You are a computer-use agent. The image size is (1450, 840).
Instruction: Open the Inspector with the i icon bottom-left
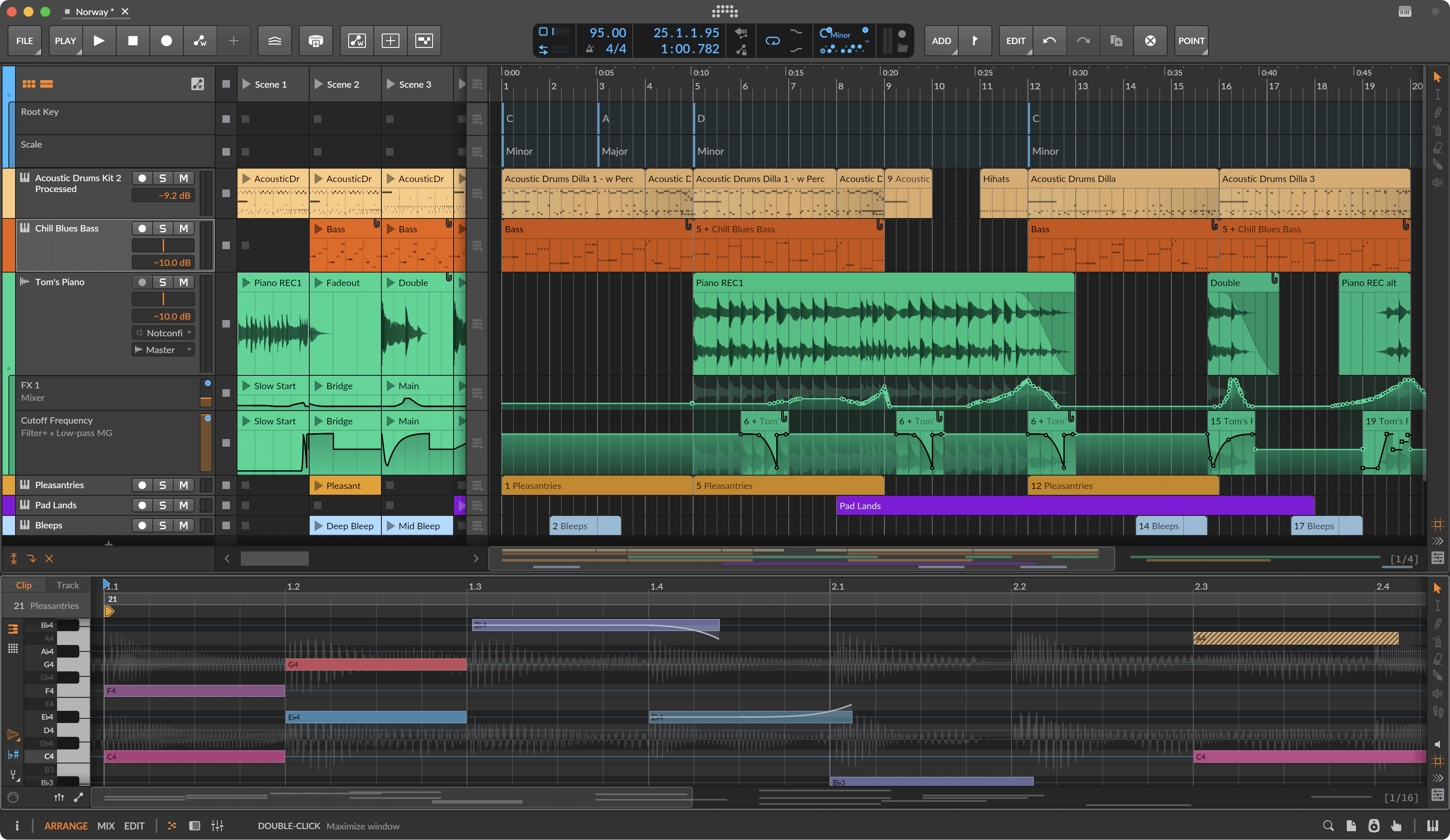17,826
